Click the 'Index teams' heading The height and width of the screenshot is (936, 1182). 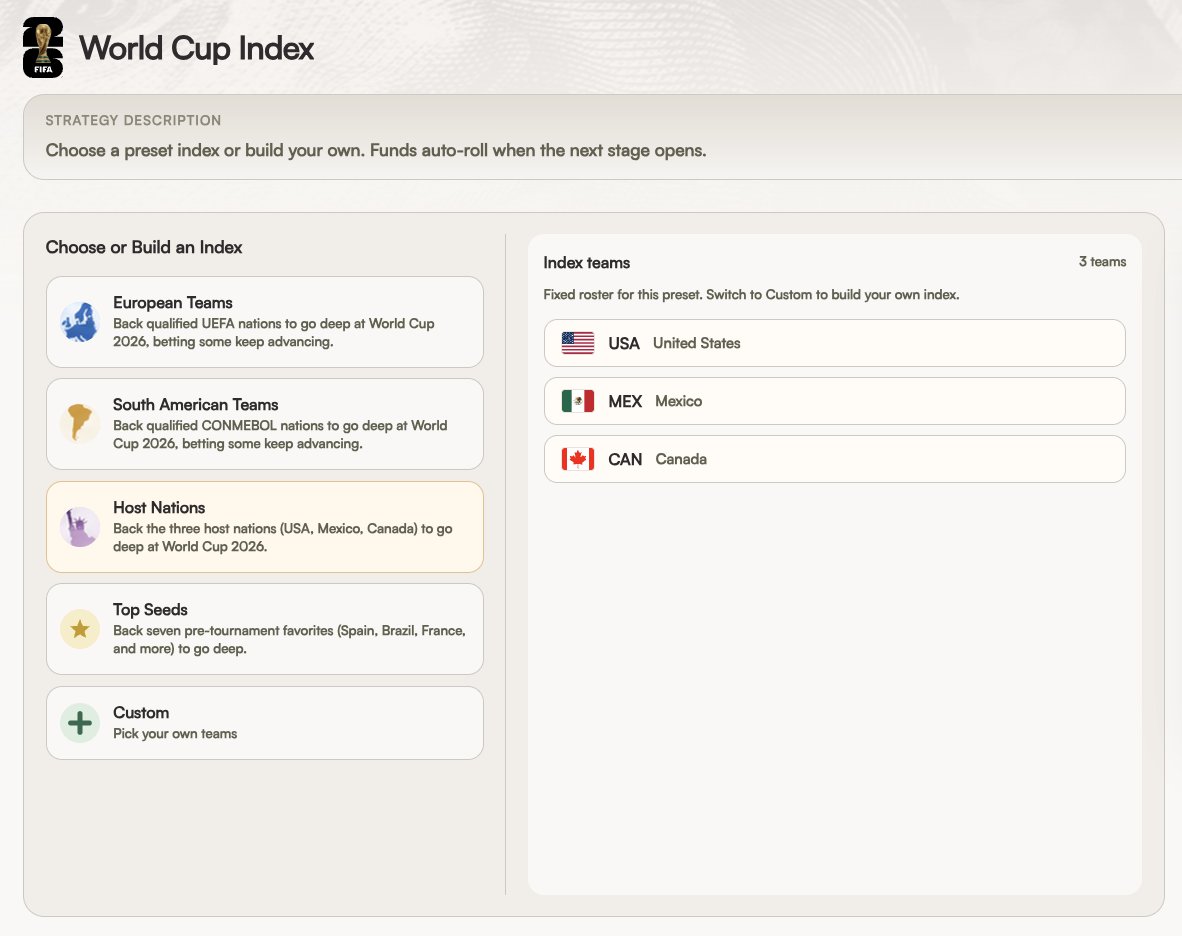click(x=586, y=263)
